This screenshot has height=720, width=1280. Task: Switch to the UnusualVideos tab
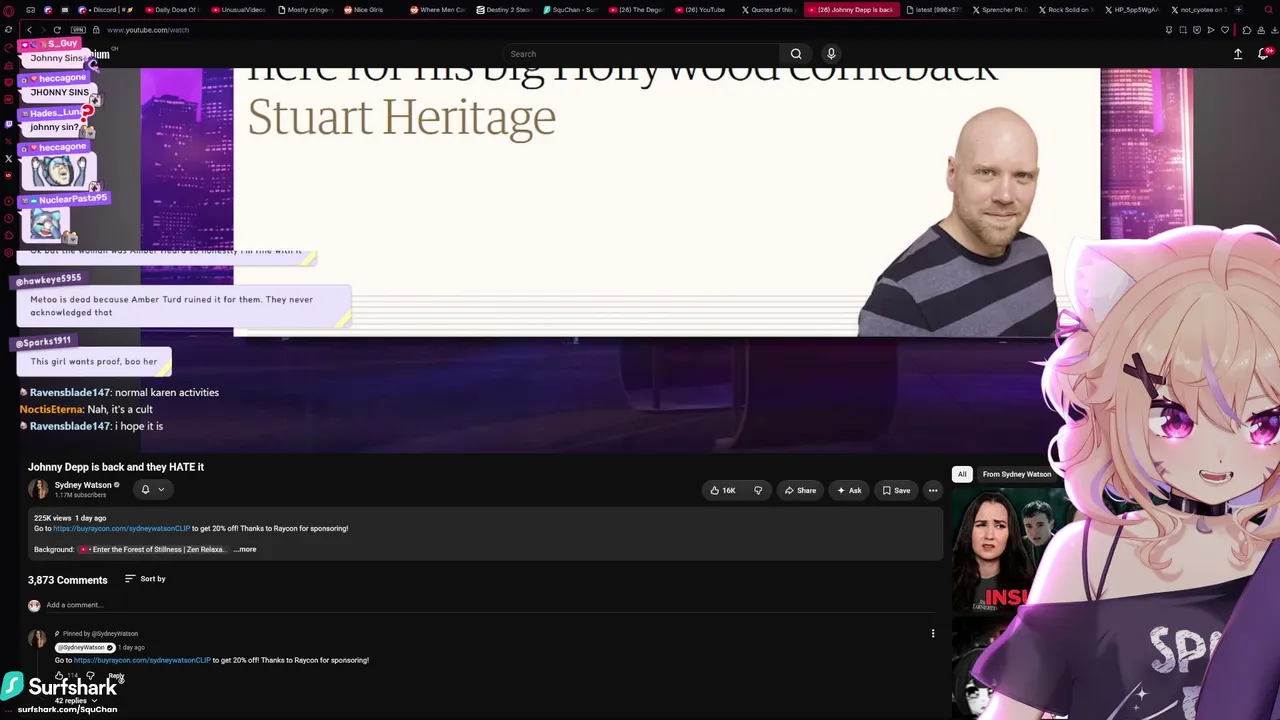point(240,10)
